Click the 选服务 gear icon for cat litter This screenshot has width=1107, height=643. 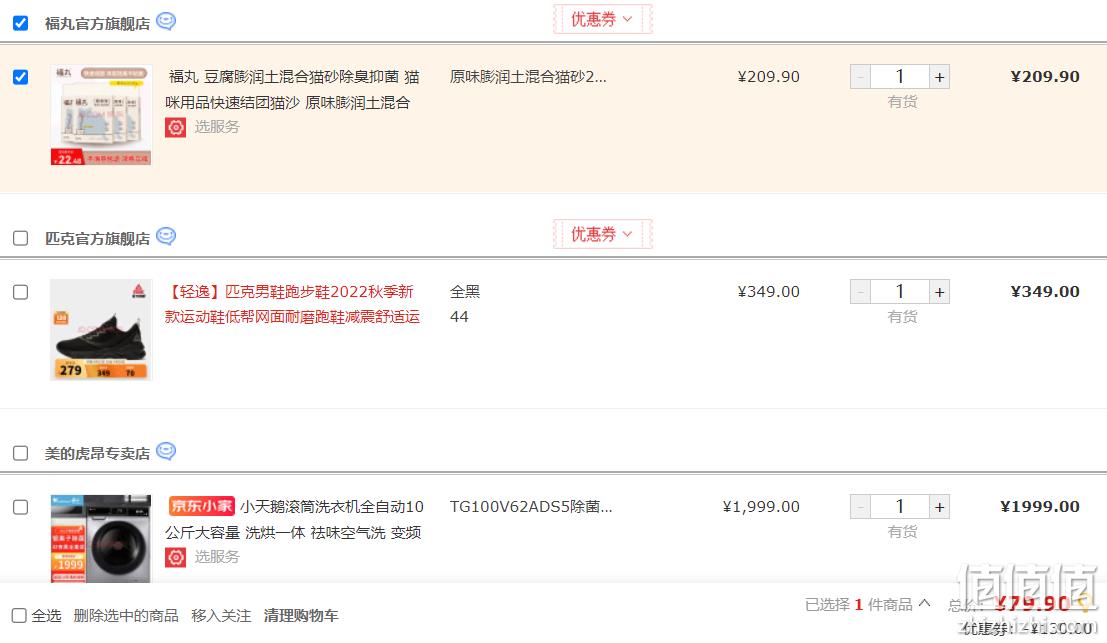(176, 127)
